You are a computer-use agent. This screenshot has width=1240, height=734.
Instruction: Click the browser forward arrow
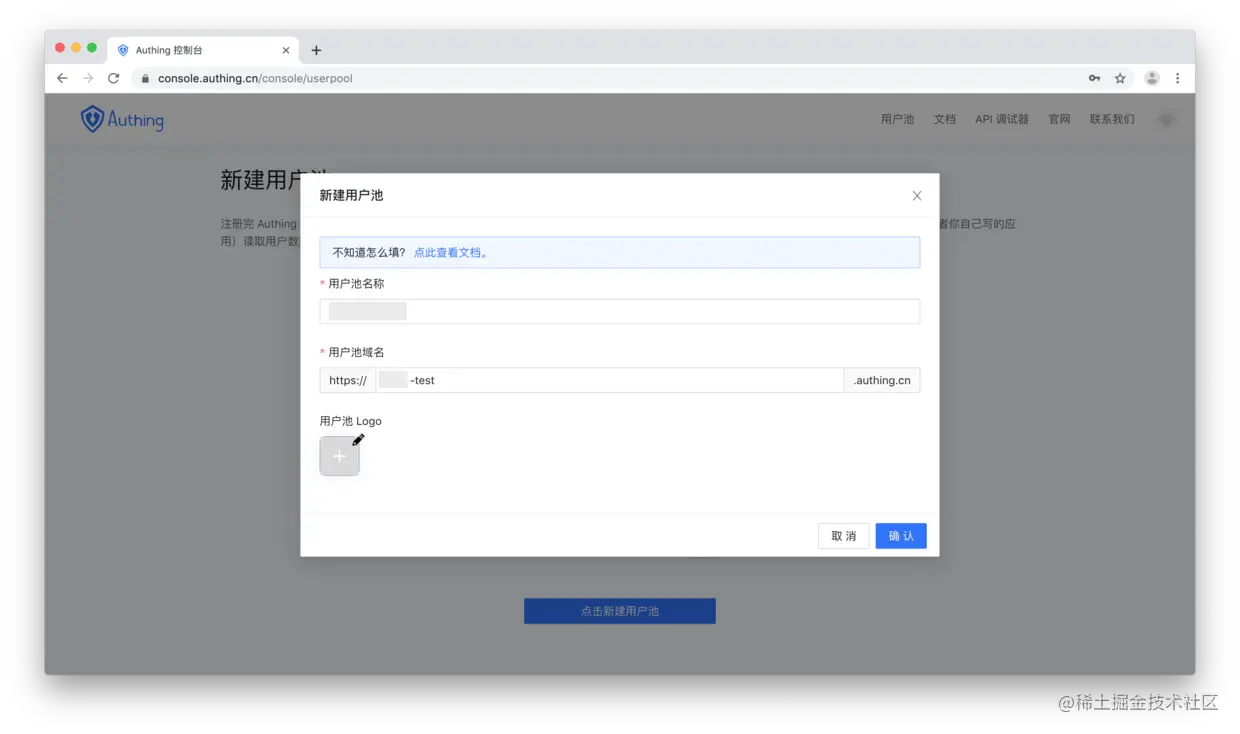[x=88, y=78]
